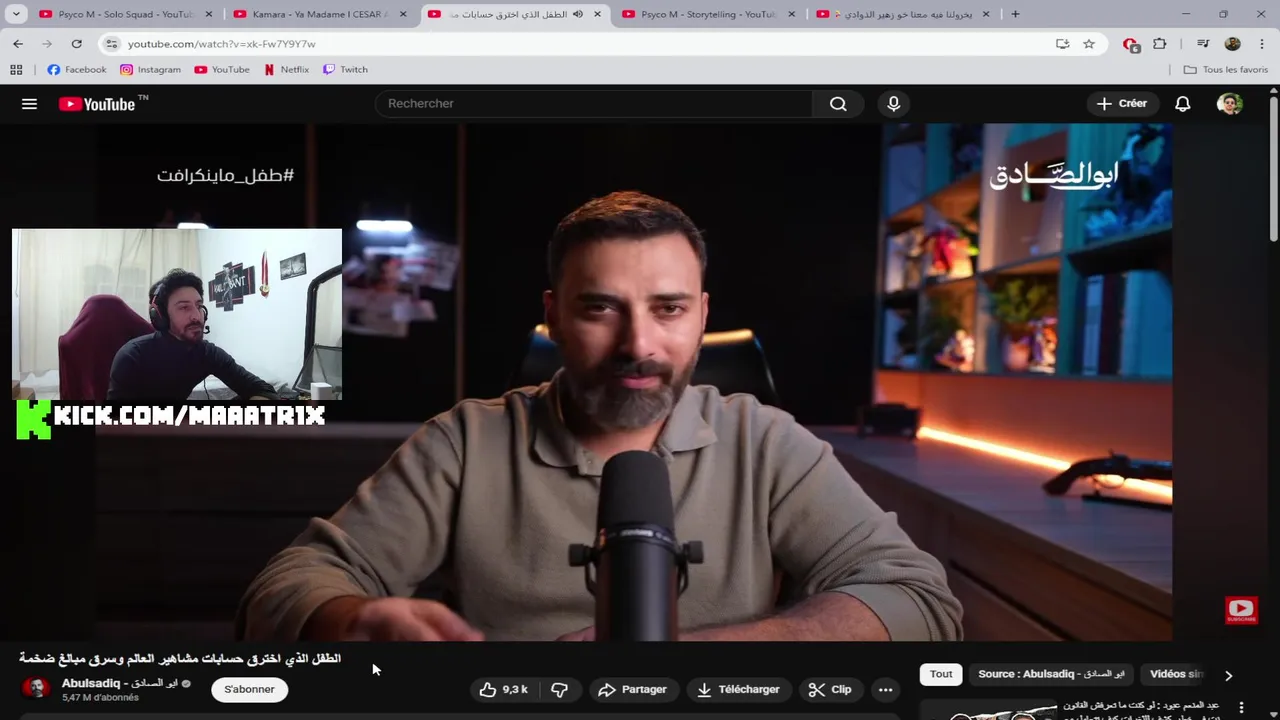Open the Chrome profile avatar

click(x=1232, y=44)
